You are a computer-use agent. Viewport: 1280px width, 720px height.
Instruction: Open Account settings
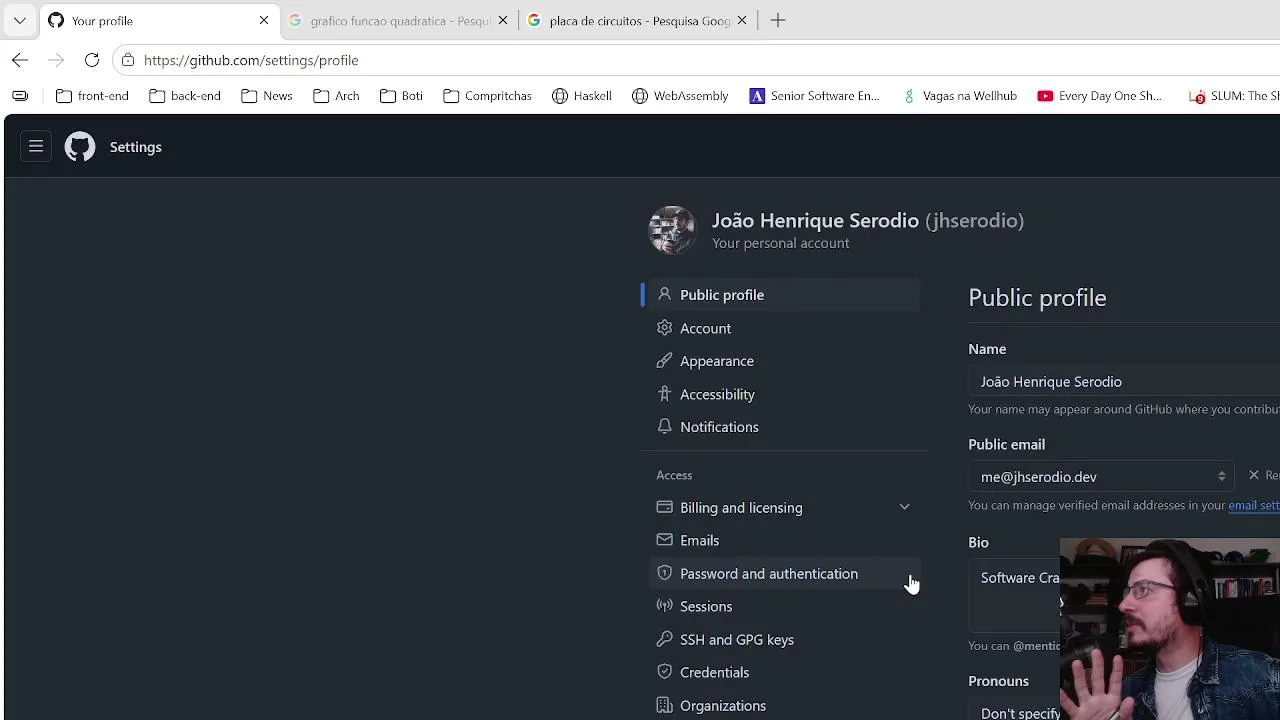tap(784, 328)
